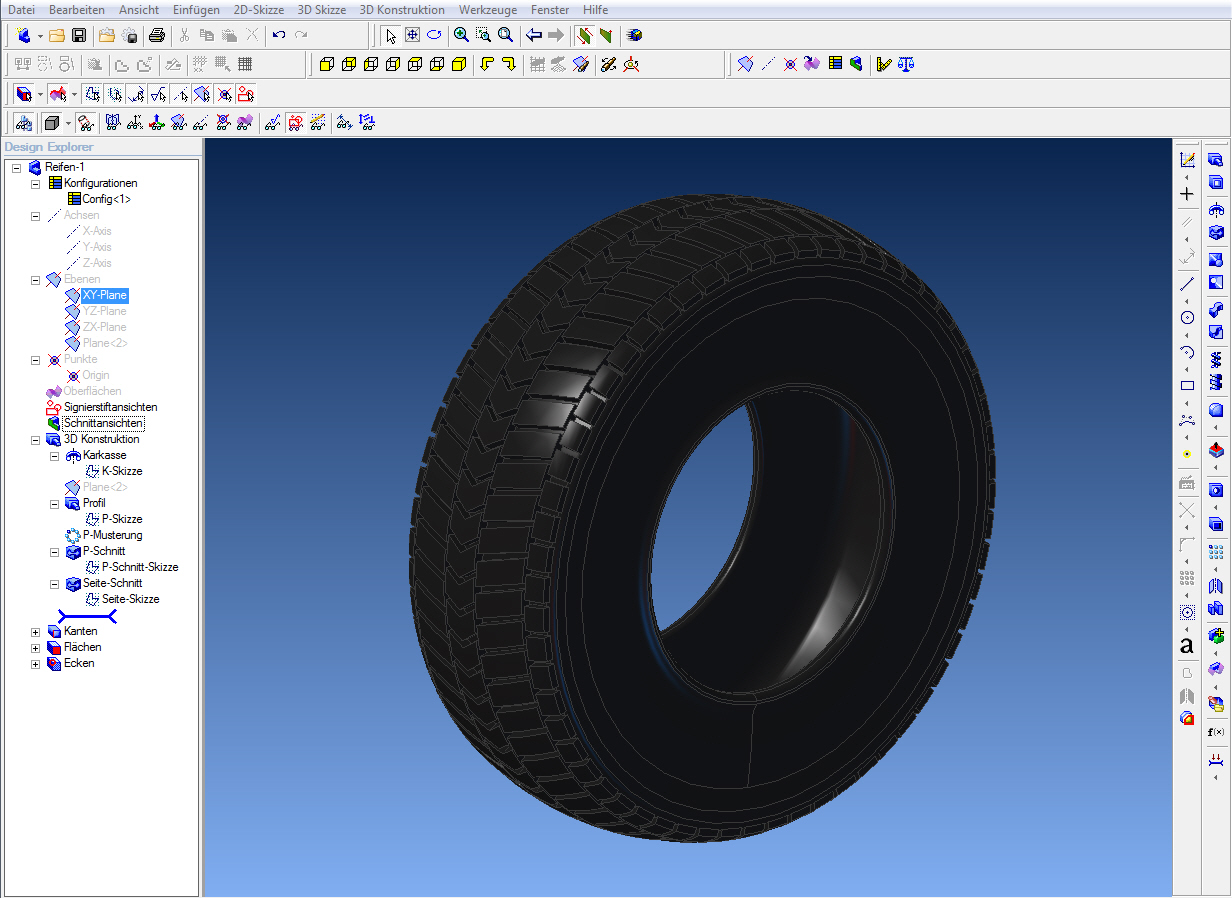This screenshot has width=1232, height=898.
Task: Open the Einfügen menu
Action: pyautogui.click(x=196, y=10)
